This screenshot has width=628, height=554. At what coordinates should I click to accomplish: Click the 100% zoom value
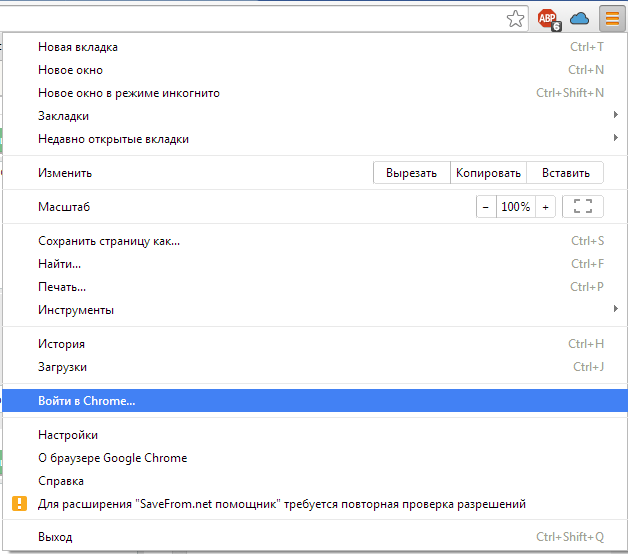tap(515, 207)
